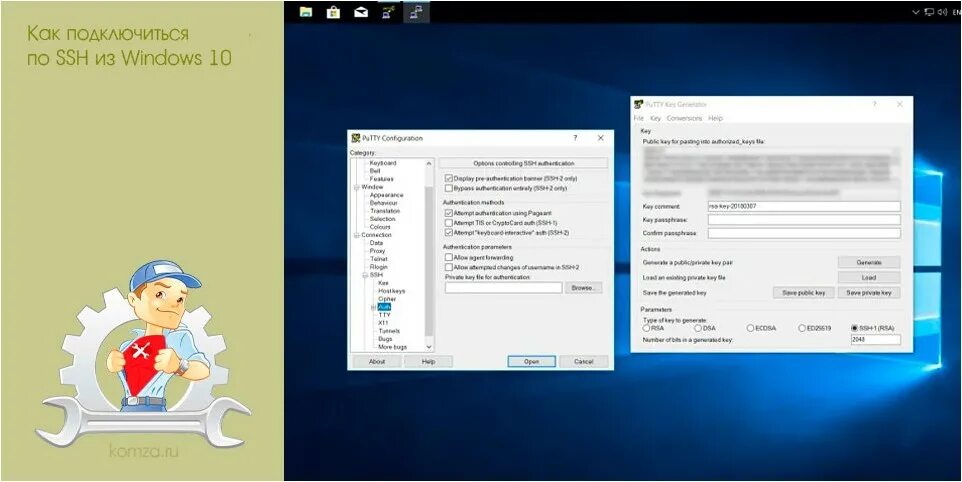Image resolution: width=962 pixels, height=482 pixels.
Task: Show hidden system tray icons chevron
Action: (917, 12)
